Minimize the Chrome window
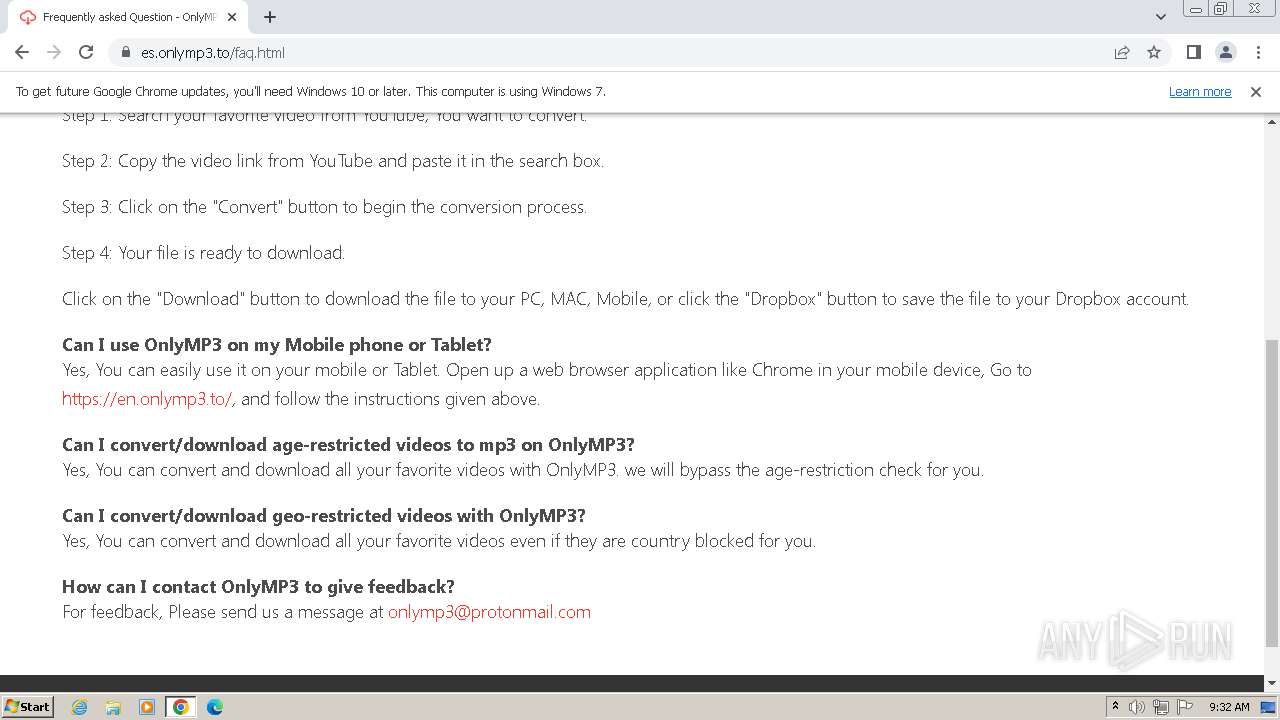 point(1195,9)
